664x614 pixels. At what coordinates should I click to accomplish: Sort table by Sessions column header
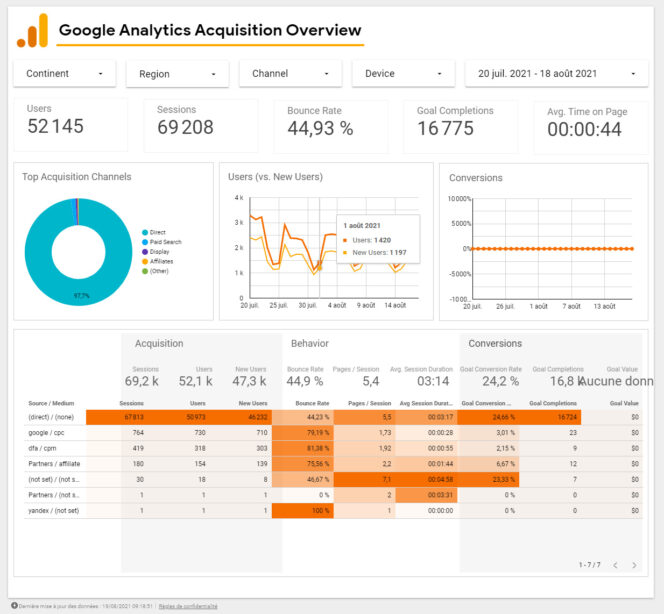click(131, 402)
